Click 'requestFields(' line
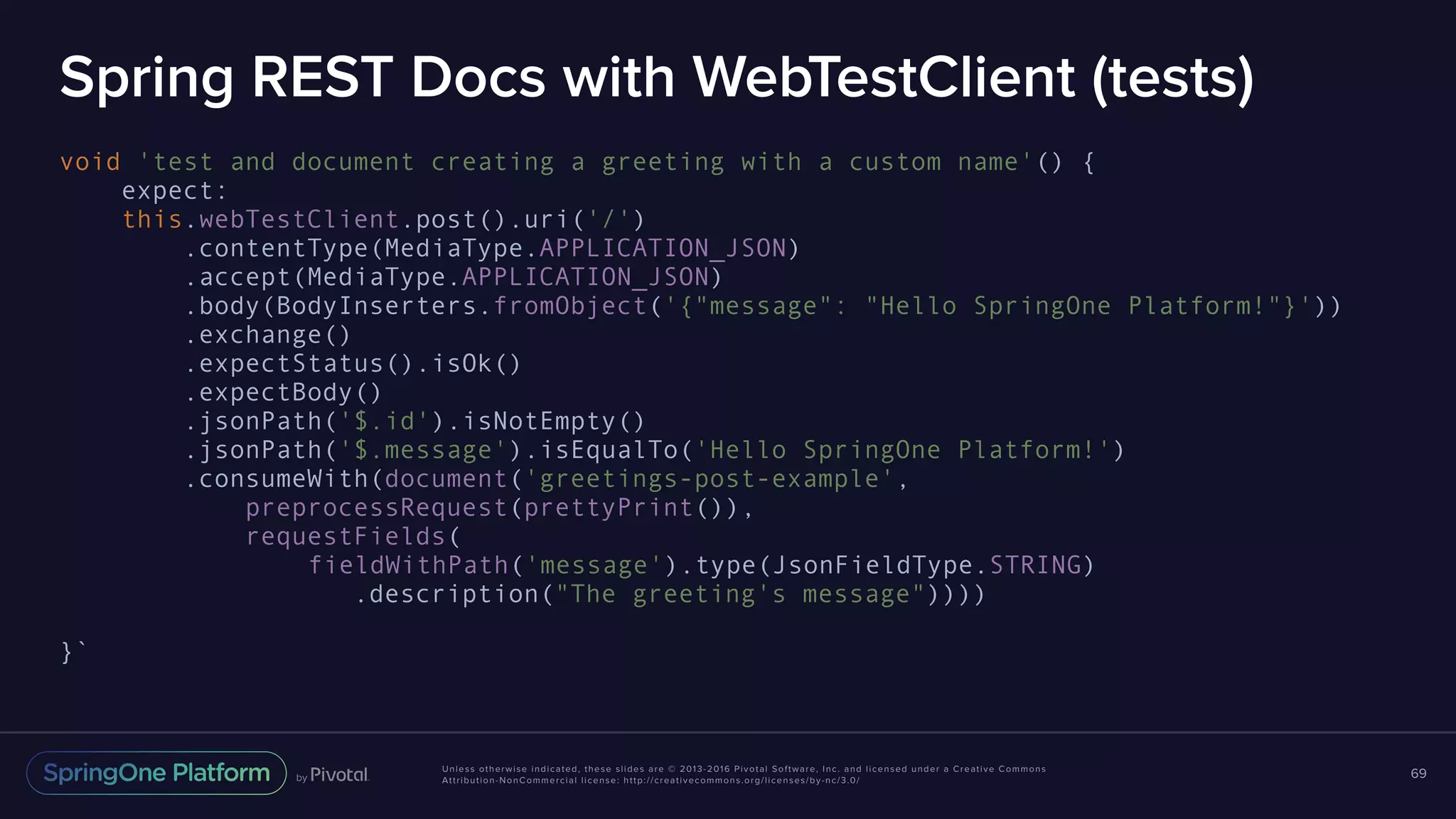 coord(353,537)
